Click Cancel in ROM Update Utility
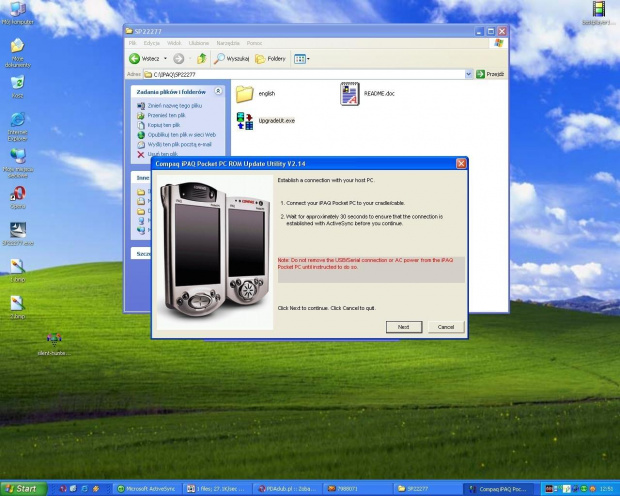The image size is (620, 496). coord(446,327)
